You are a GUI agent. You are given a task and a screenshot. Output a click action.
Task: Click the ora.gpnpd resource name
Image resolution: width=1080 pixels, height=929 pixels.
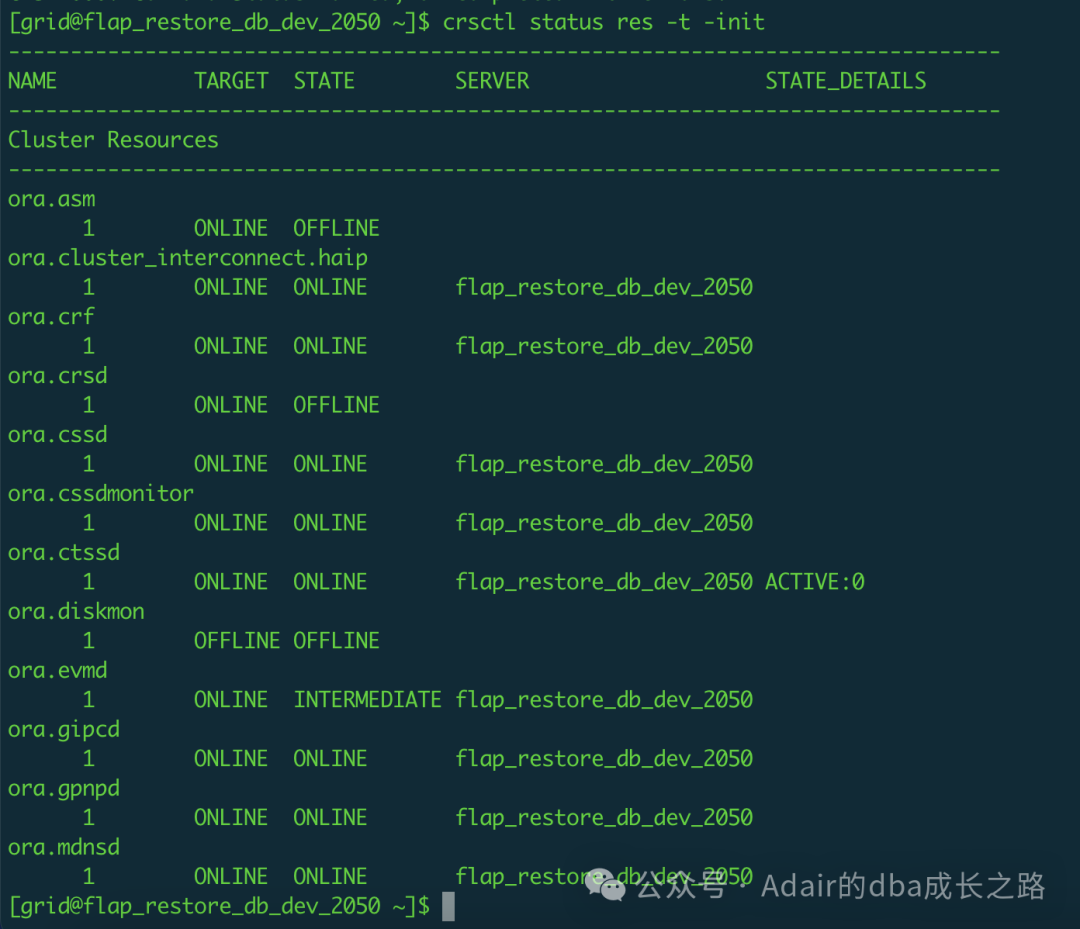coord(64,788)
